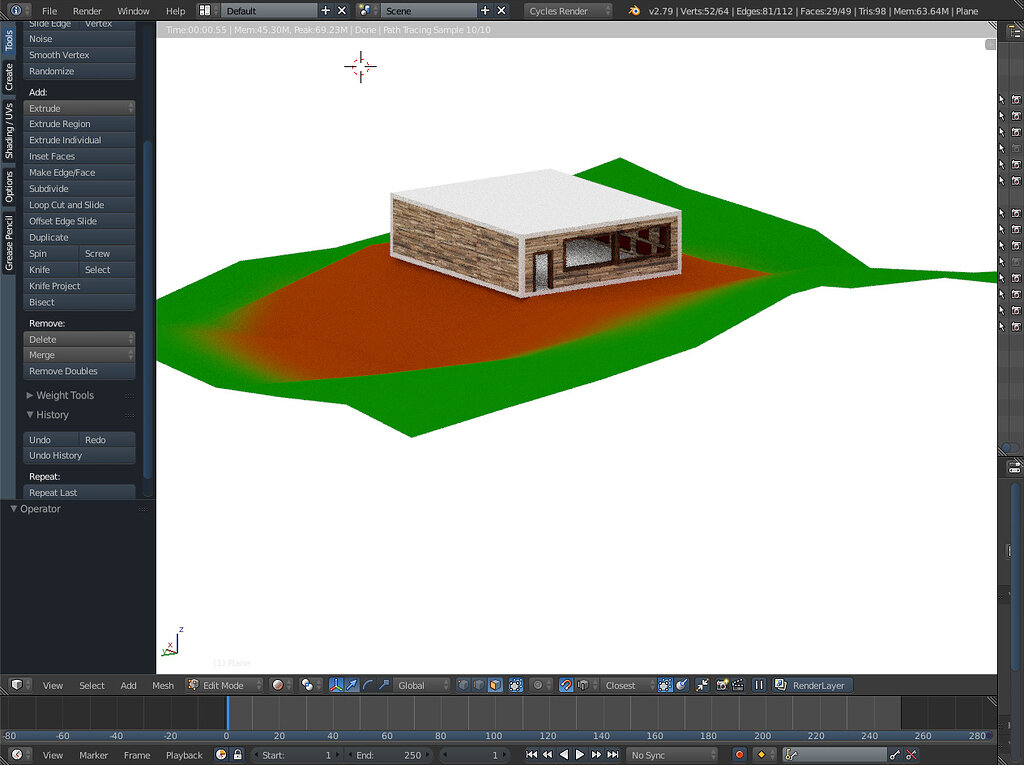Toggle limit selection to visible icon
The image size is (1024, 765).
(x=515, y=685)
